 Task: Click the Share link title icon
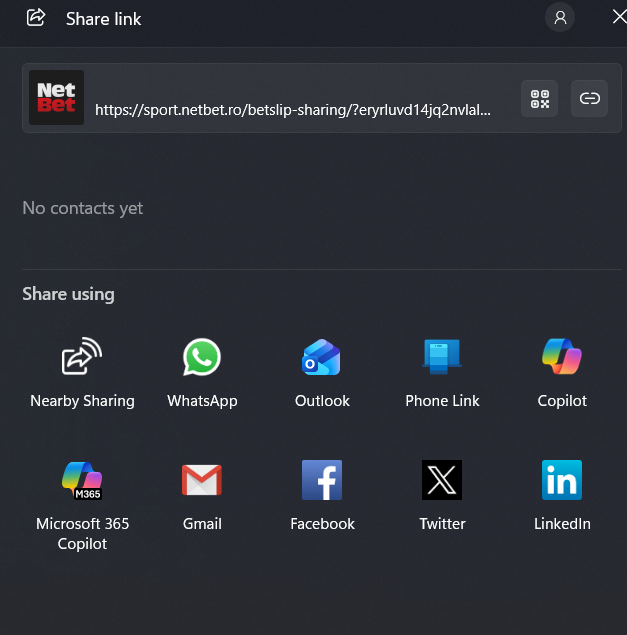(x=36, y=17)
